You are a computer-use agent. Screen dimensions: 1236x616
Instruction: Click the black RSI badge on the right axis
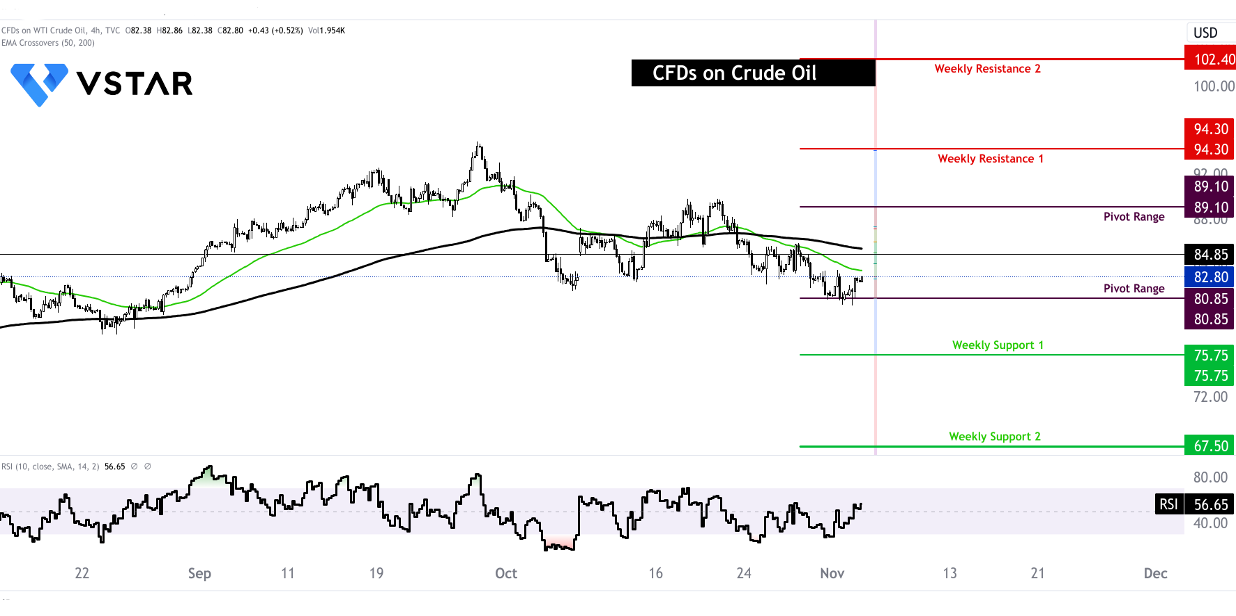click(x=1168, y=504)
